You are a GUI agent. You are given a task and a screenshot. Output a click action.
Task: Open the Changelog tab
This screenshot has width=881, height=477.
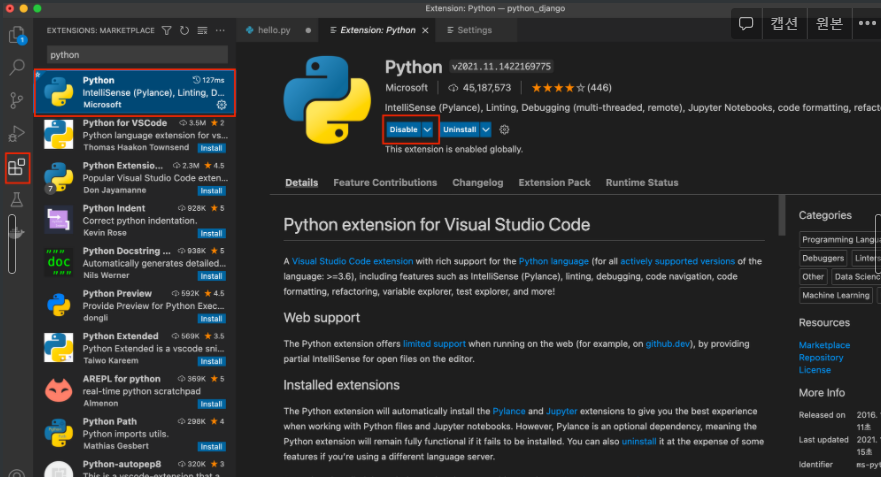pos(478,183)
